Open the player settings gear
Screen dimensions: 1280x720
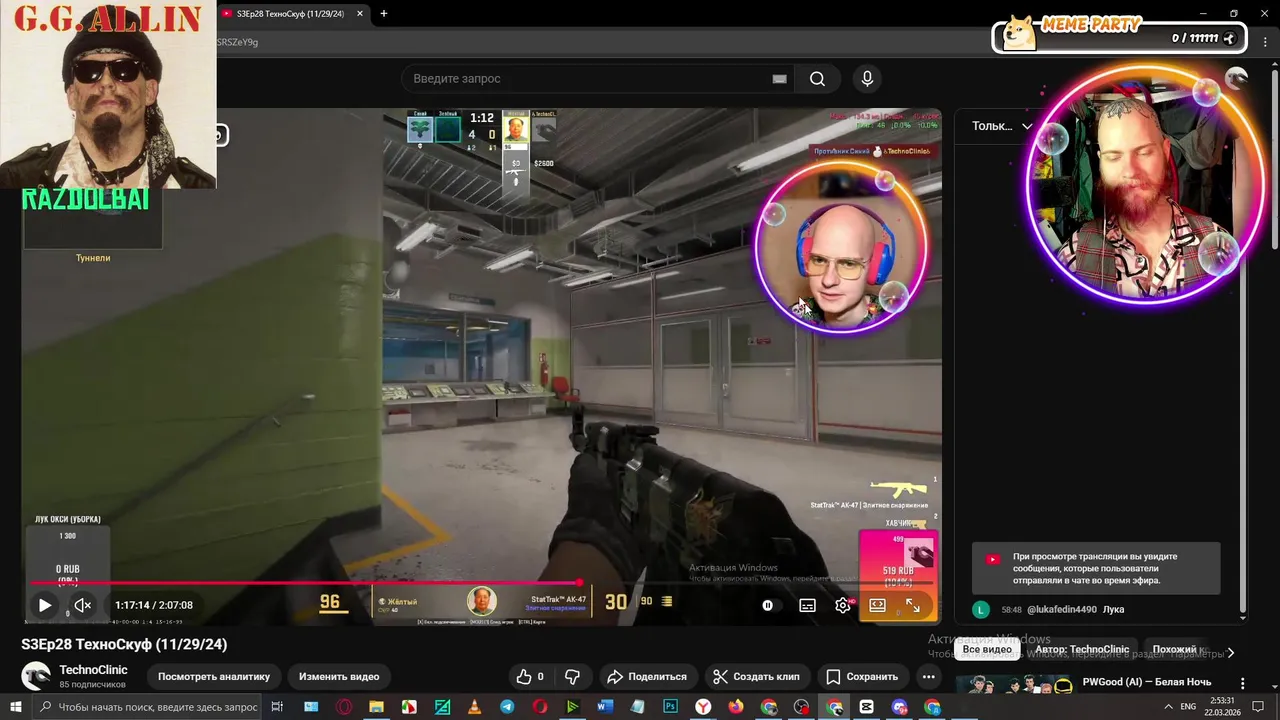[x=843, y=605]
